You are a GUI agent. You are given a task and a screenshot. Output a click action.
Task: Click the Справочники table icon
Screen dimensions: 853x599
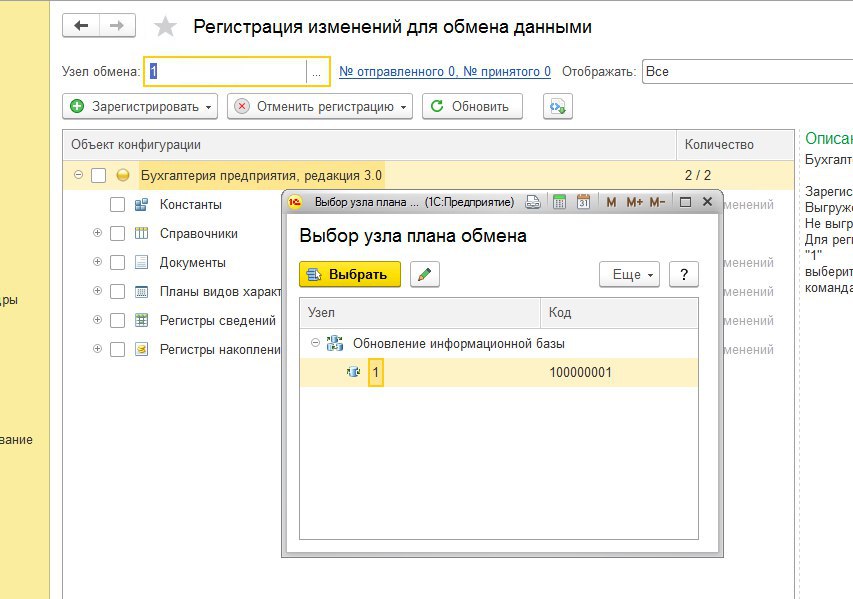pos(141,233)
